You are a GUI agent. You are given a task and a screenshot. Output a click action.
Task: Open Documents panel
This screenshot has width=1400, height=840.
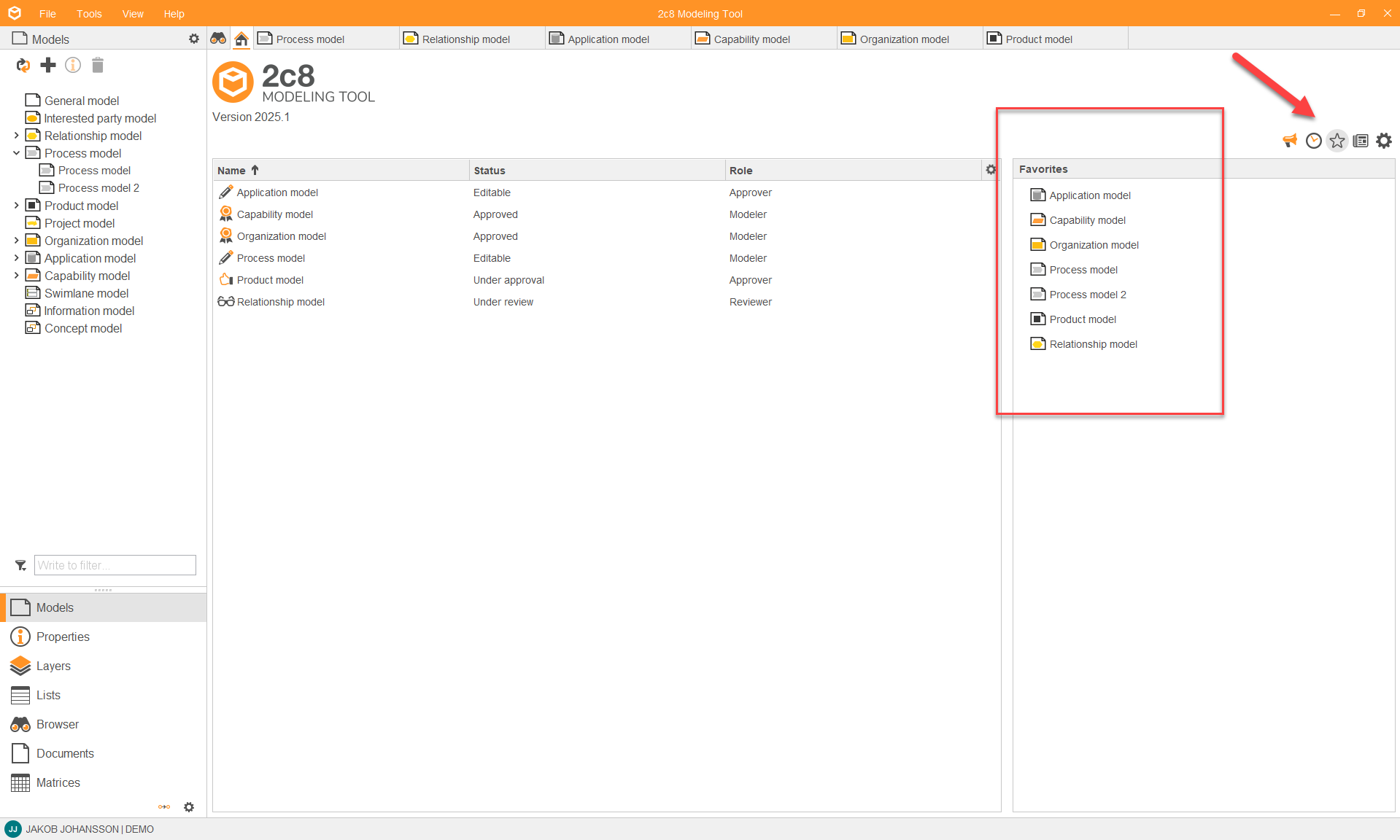pos(103,753)
